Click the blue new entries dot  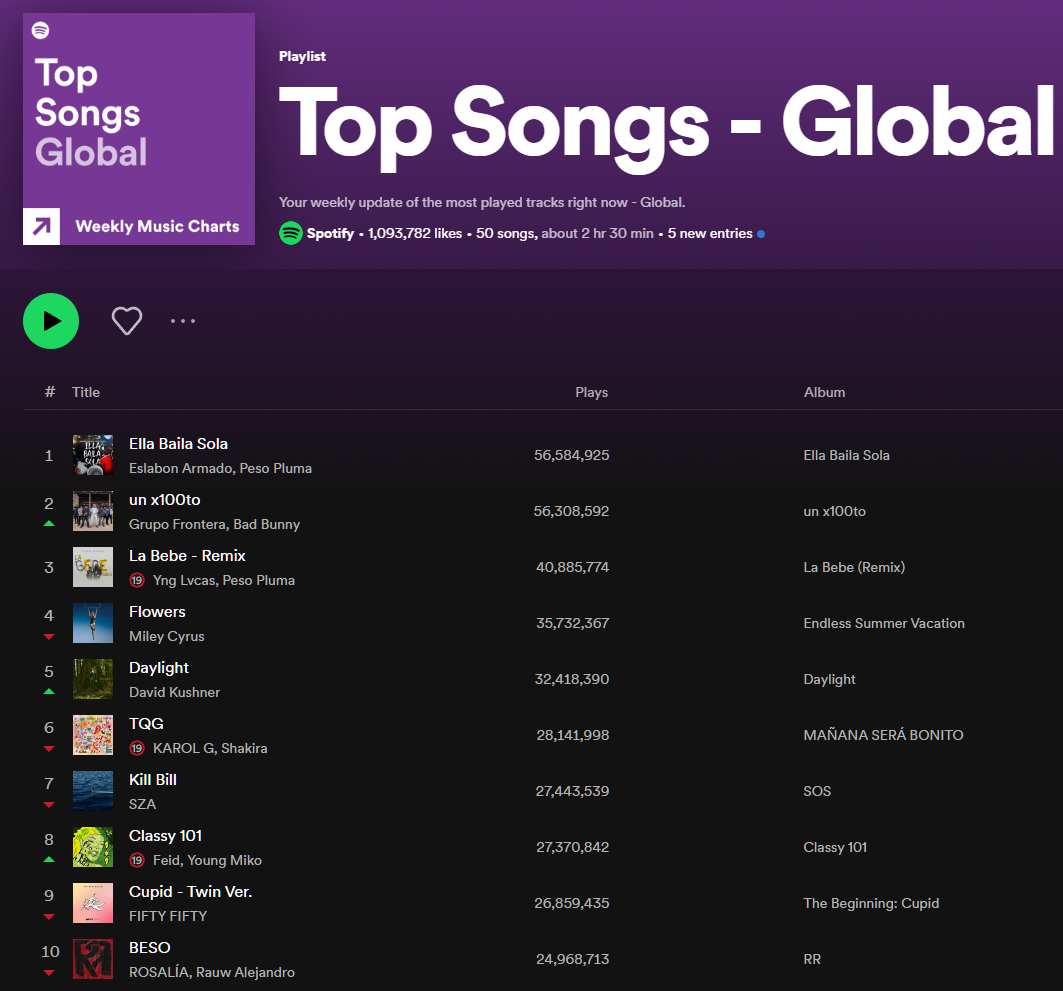(761, 234)
